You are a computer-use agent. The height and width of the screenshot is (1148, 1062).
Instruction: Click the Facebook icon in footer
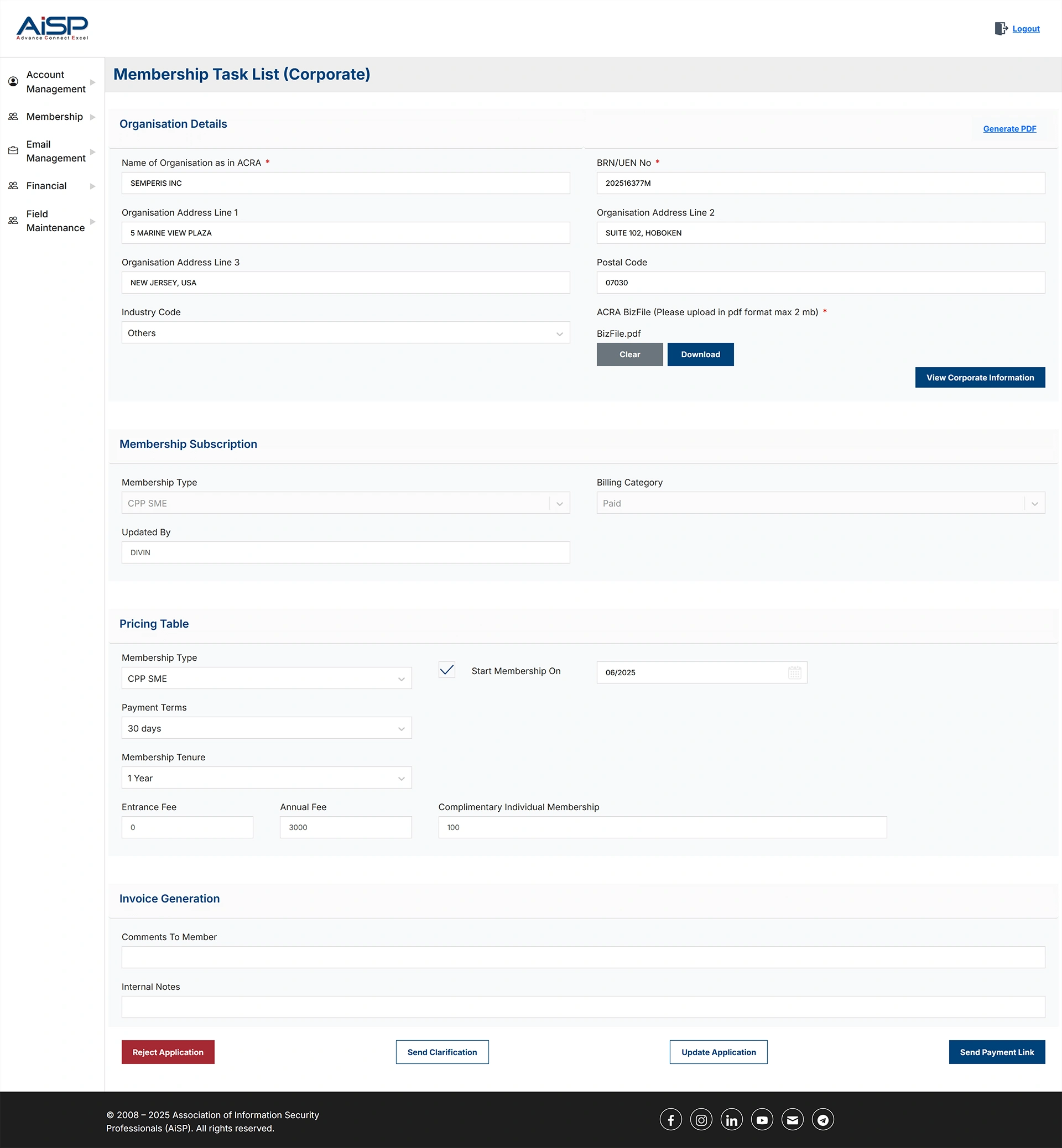tap(670, 1119)
